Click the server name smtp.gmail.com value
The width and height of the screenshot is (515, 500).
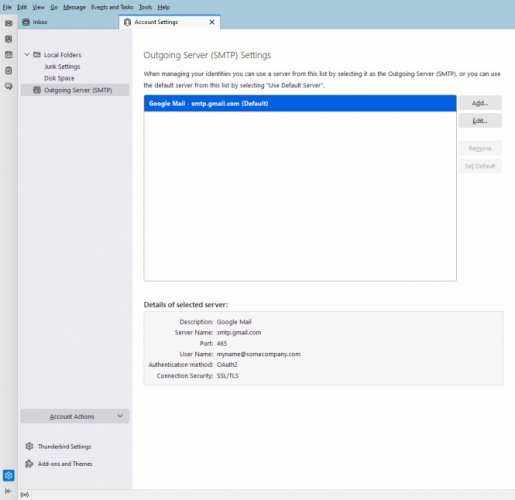point(239,332)
